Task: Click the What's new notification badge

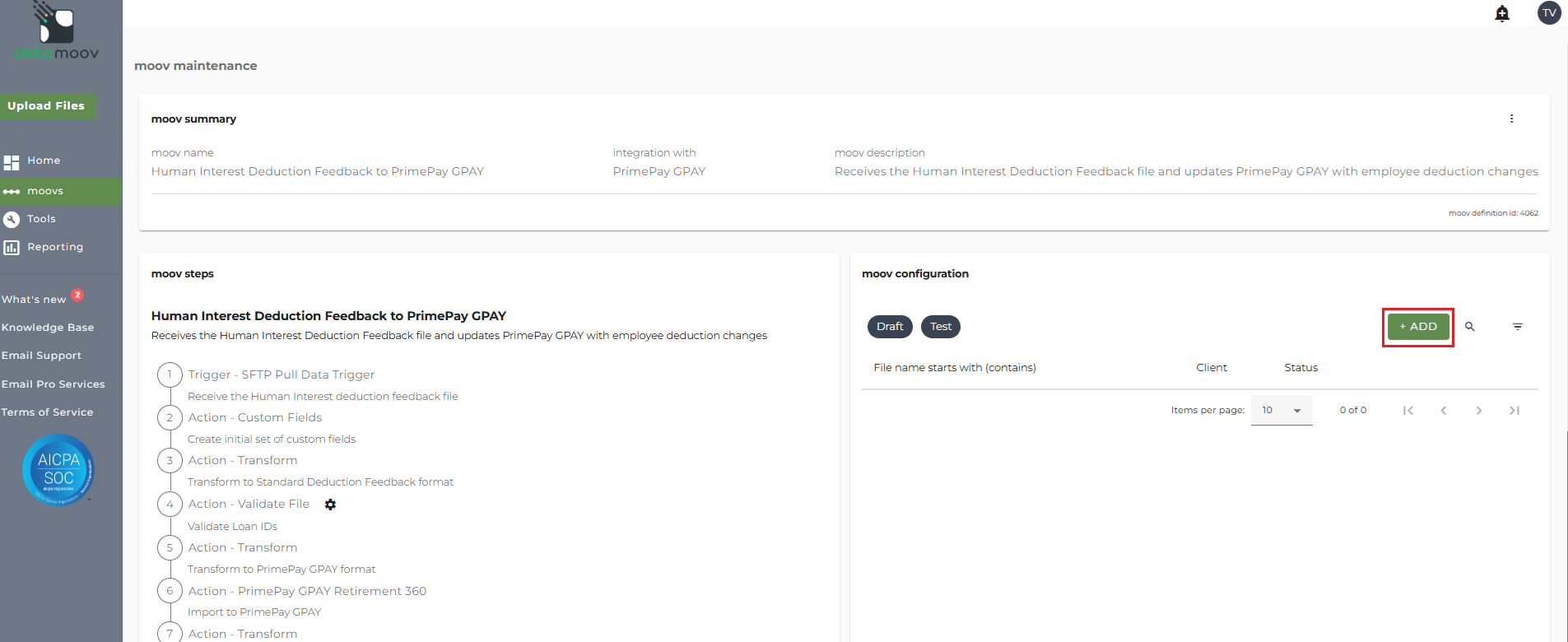Action: tap(77, 295)
